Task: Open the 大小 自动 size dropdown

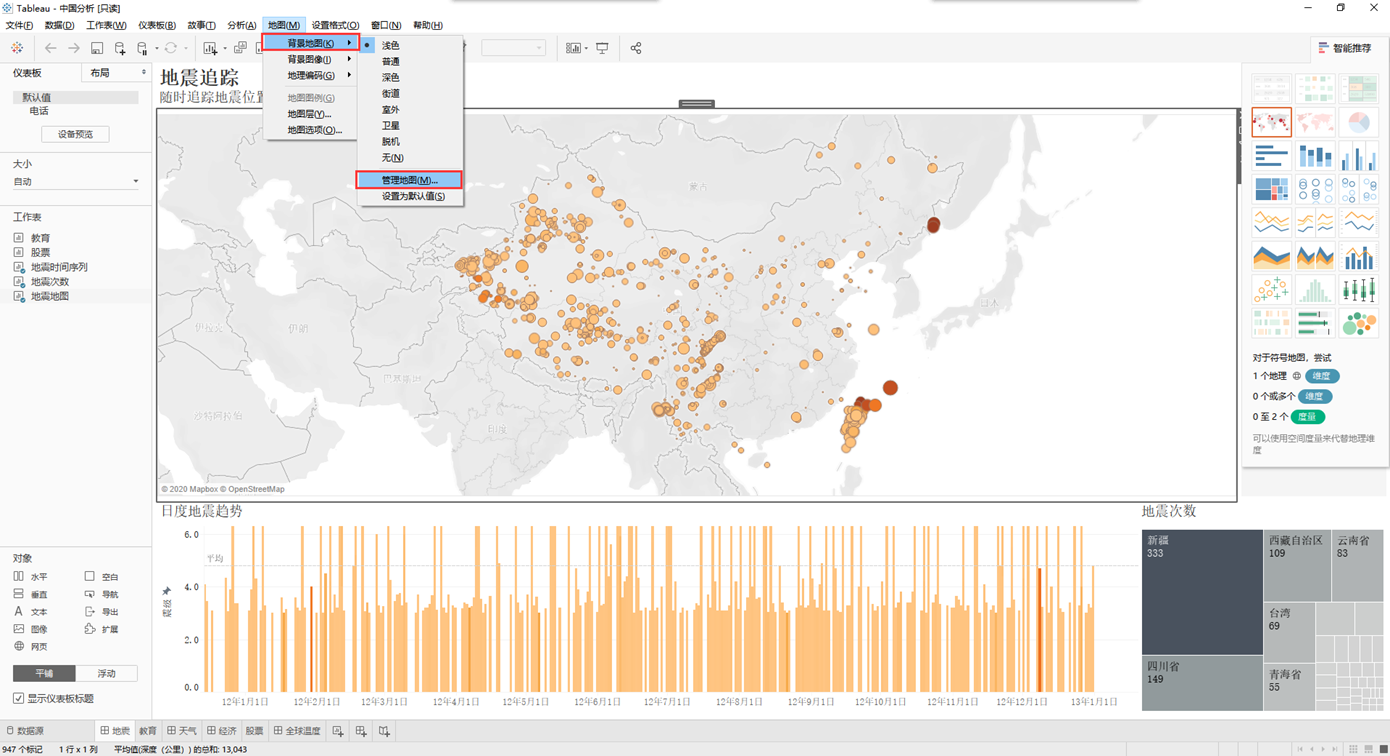Action: tap(76, 182)
